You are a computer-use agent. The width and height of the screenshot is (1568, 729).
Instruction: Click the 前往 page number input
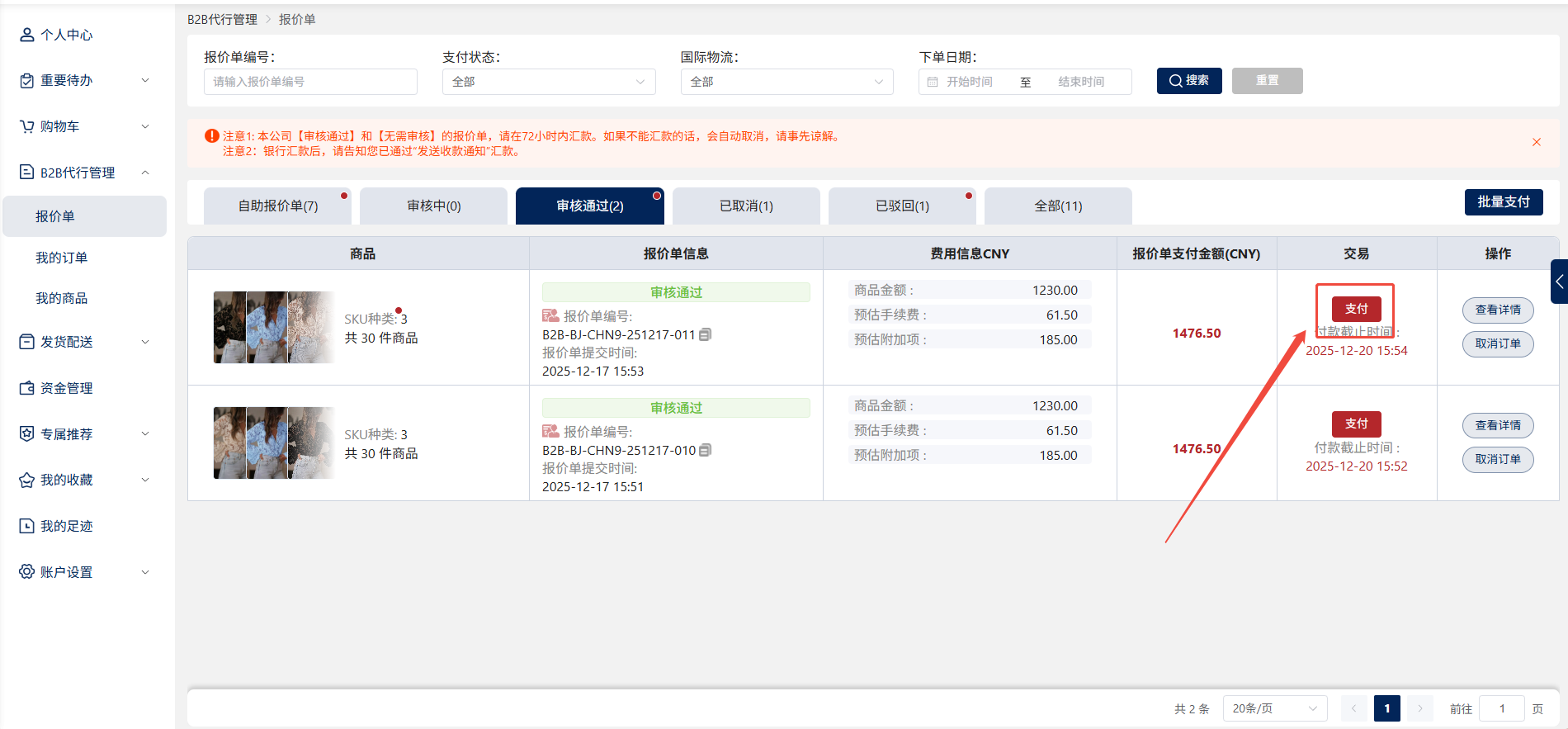(x=1502, y=708)
